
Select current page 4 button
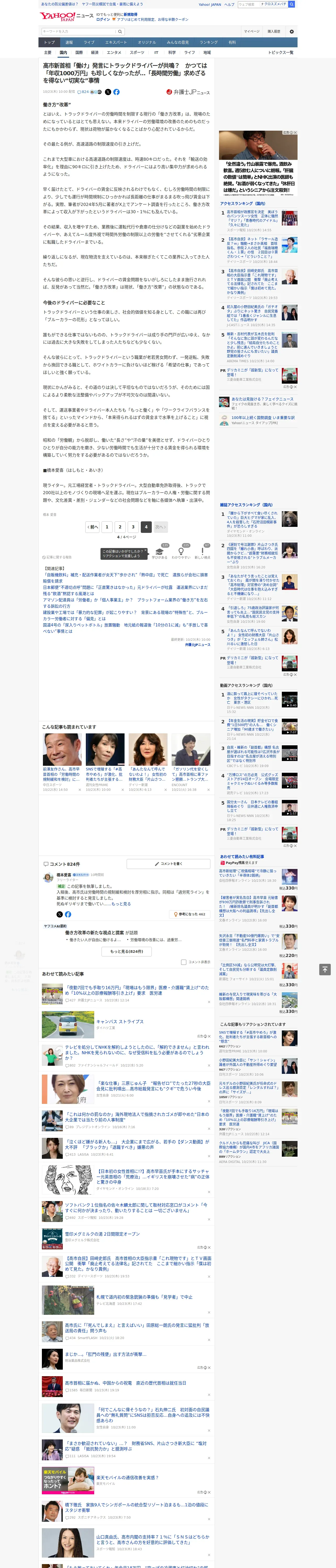click(146, 527)
